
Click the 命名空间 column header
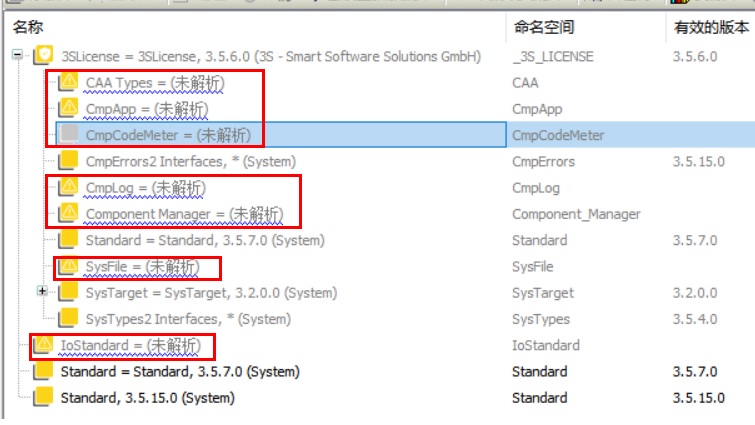543,27
